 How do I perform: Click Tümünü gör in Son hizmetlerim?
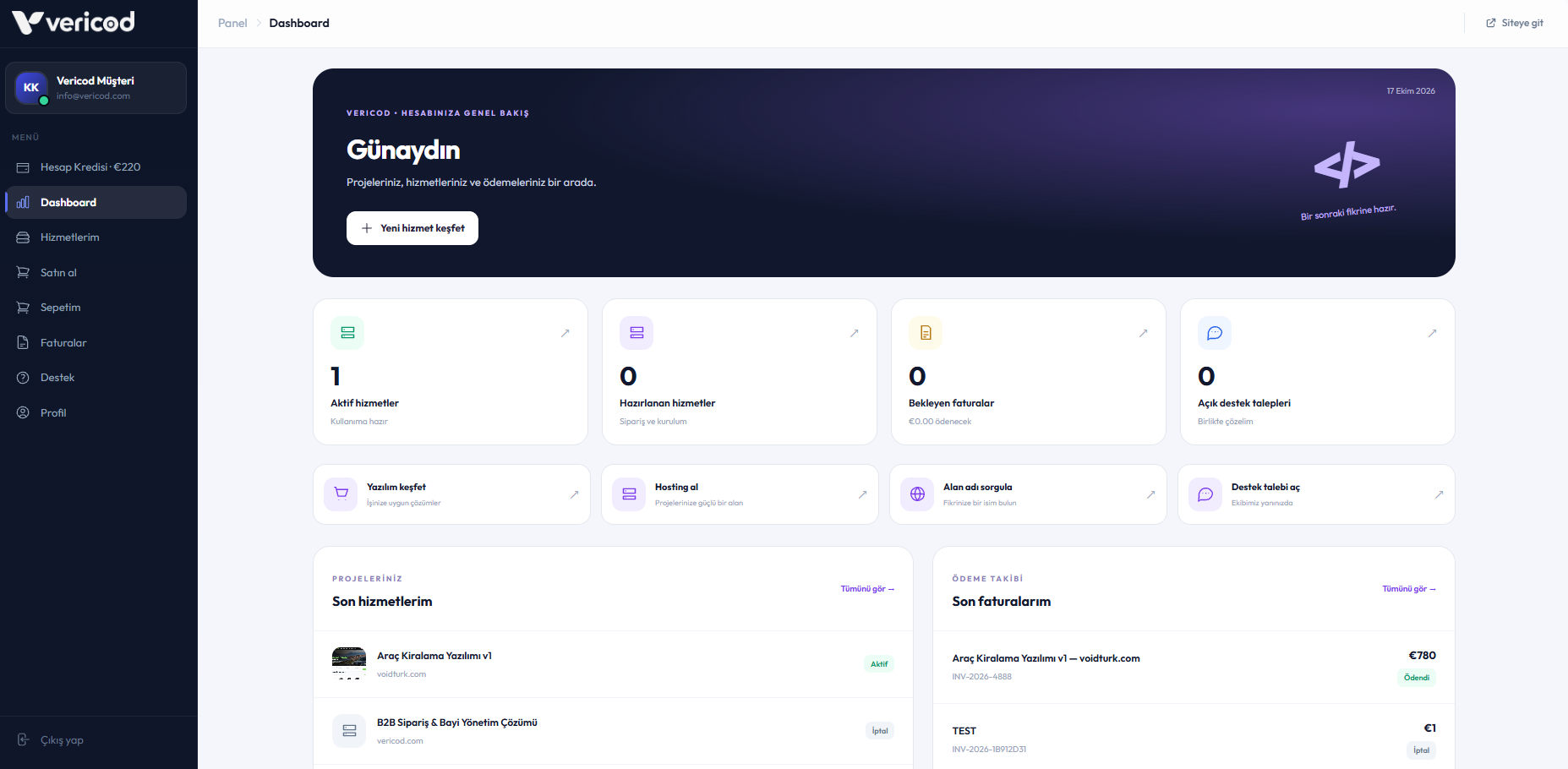(x=867, y=589)
